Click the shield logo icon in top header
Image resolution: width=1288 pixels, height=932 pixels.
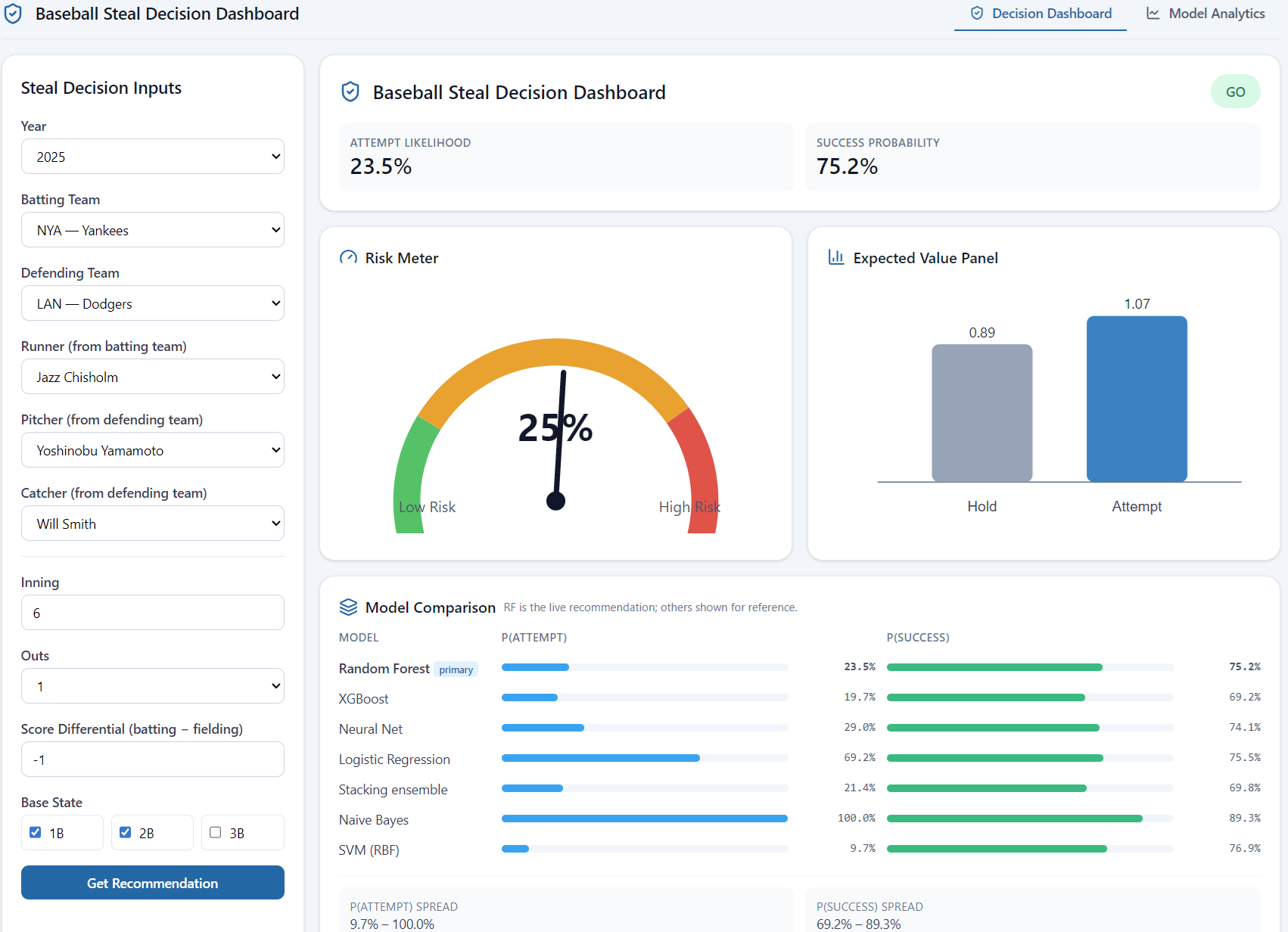coord(14,14)
